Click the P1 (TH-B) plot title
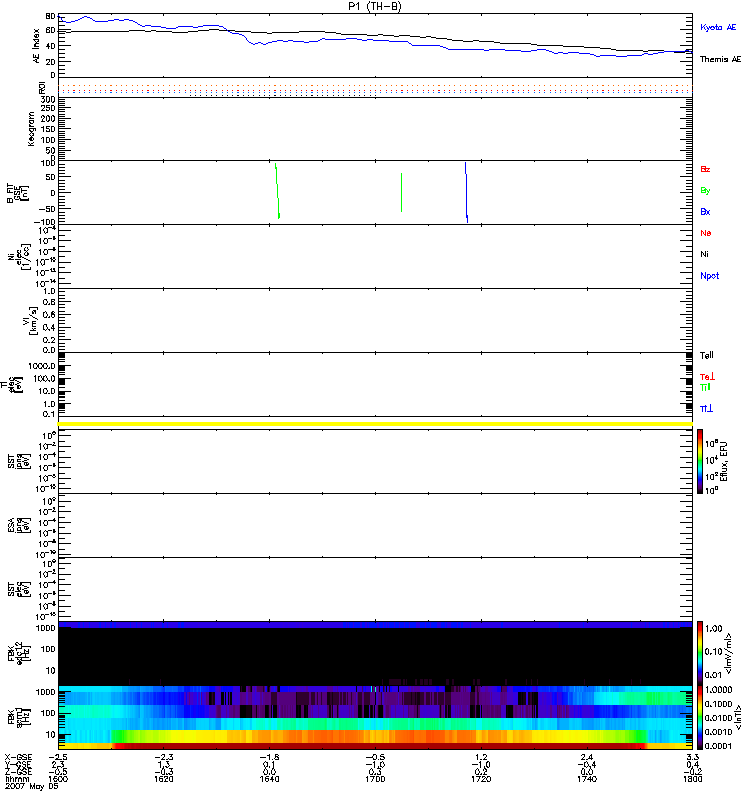 [375, 6]
